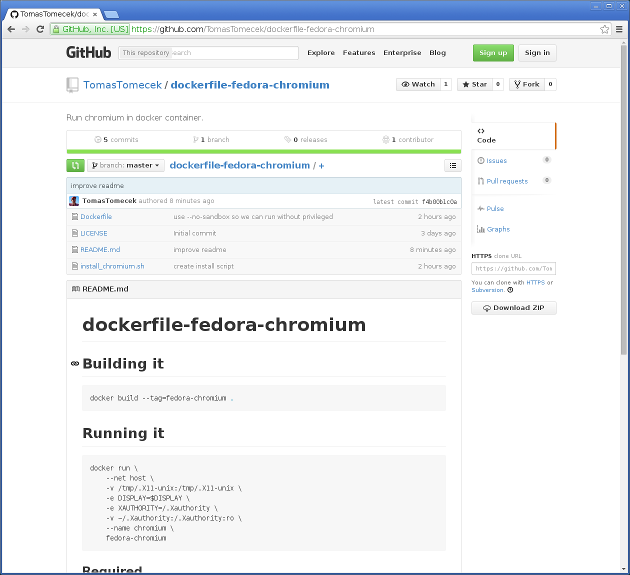Click the HTTPS link in clone instructions
The image size is (630, 575).
pyautogui.click(x=535, y=282)
